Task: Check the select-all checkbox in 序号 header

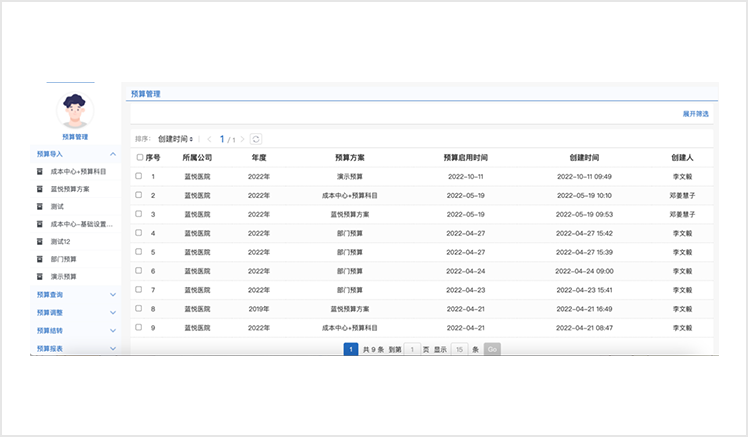Action: pyautogui.click(x=140, y=158)
